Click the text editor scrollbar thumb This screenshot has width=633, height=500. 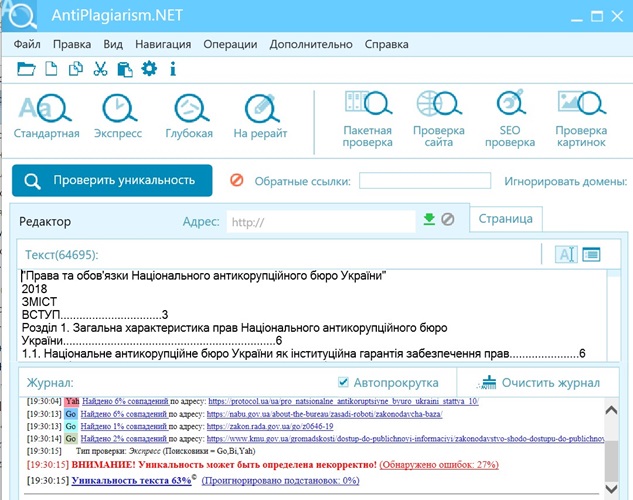[x=614, y=274]
